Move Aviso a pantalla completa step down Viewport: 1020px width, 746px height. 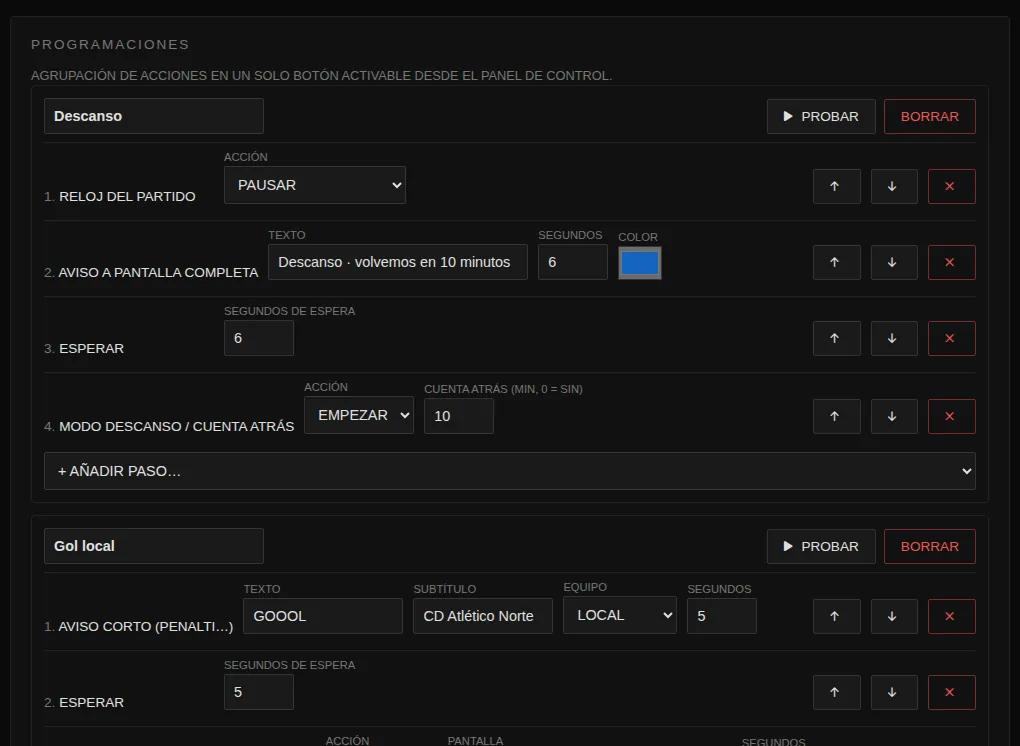point(894,262)
